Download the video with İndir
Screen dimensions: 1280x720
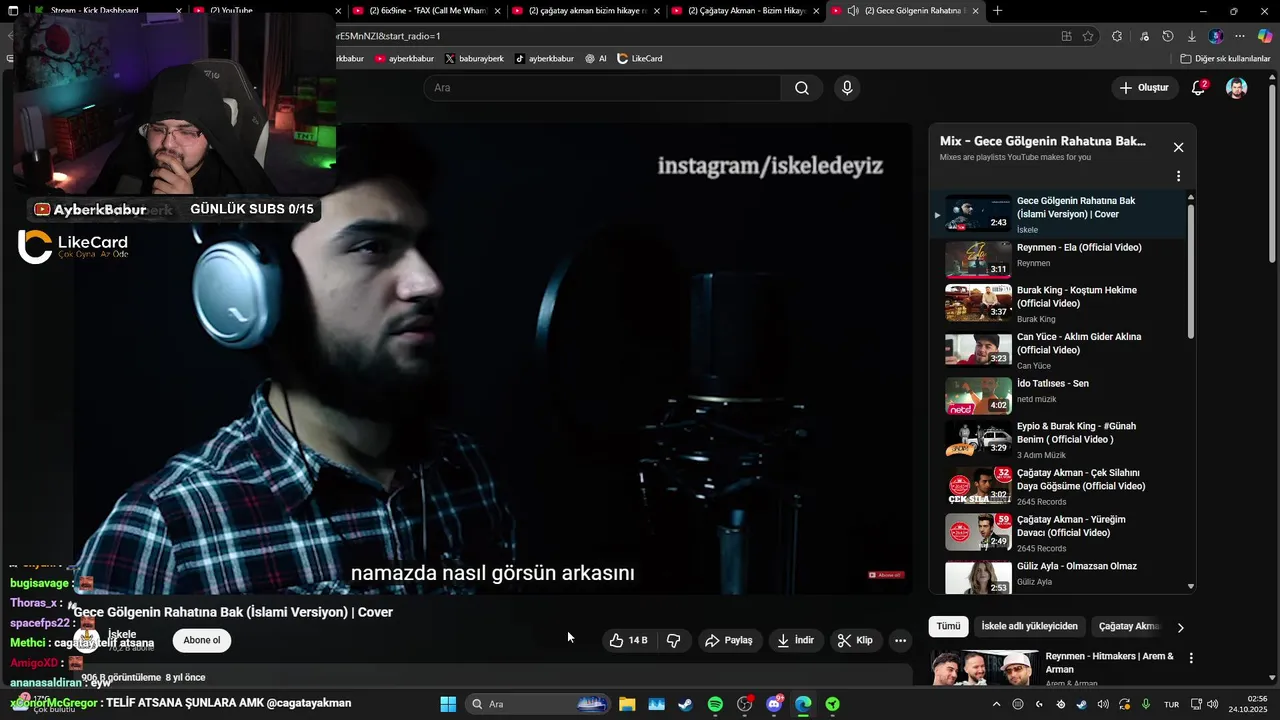(796, 640)
